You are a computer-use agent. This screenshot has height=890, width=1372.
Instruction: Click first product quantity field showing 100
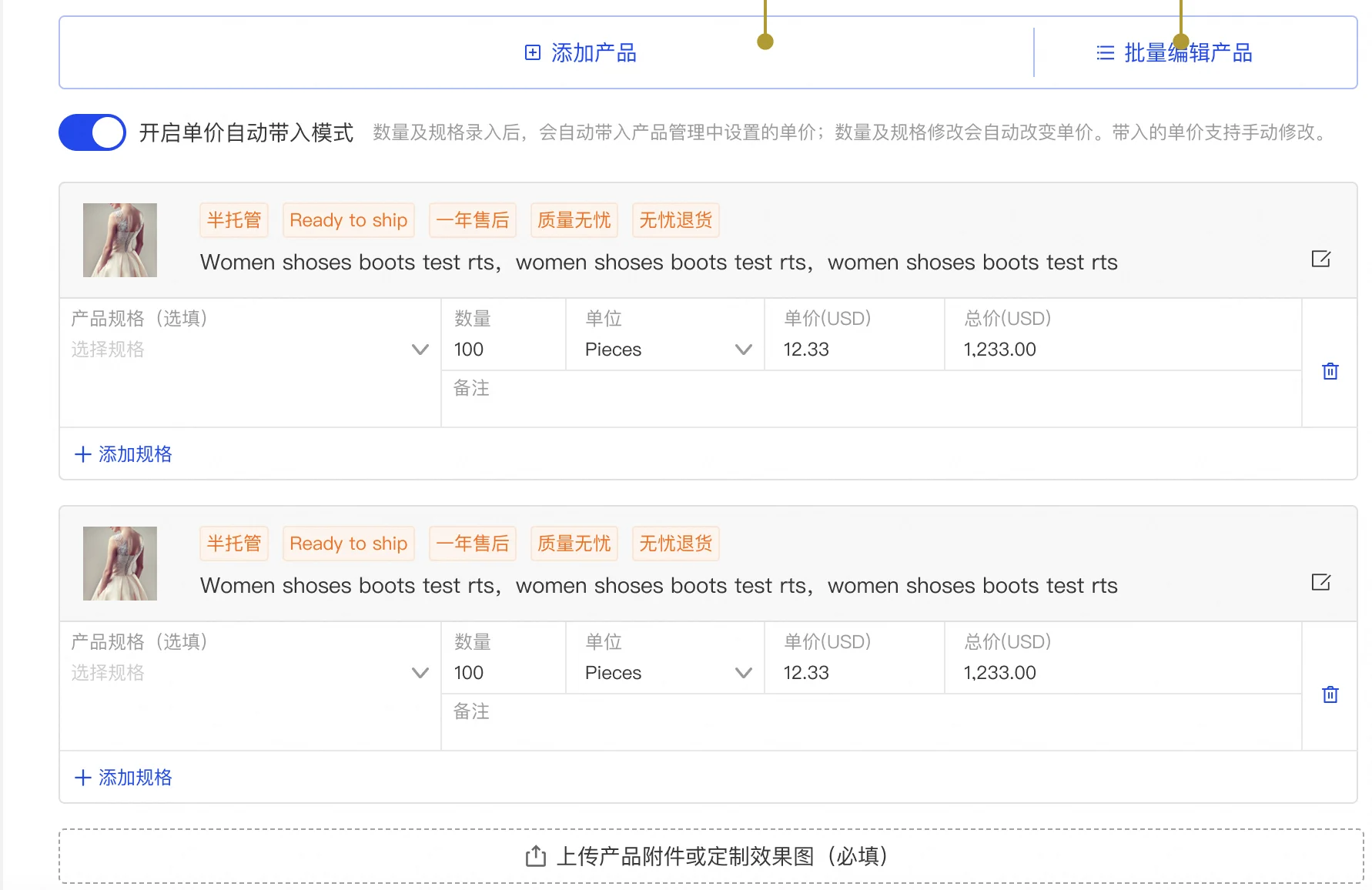click(502, 350)
